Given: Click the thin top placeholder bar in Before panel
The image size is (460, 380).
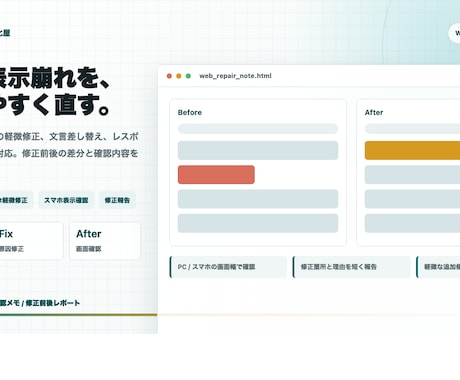Looking at the screenshot, I should [258, 129].
